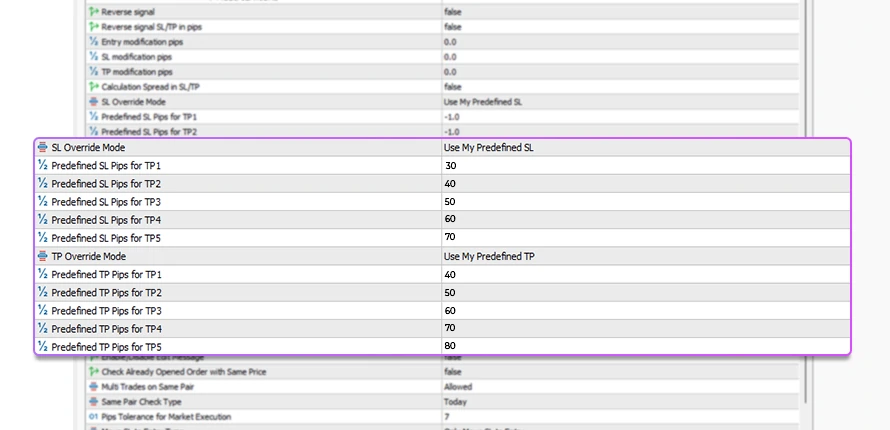Screen dimensions: 890x430
Task: Select the Predefined SL Pips for TP3 row label
Action: tap(106, 202)
